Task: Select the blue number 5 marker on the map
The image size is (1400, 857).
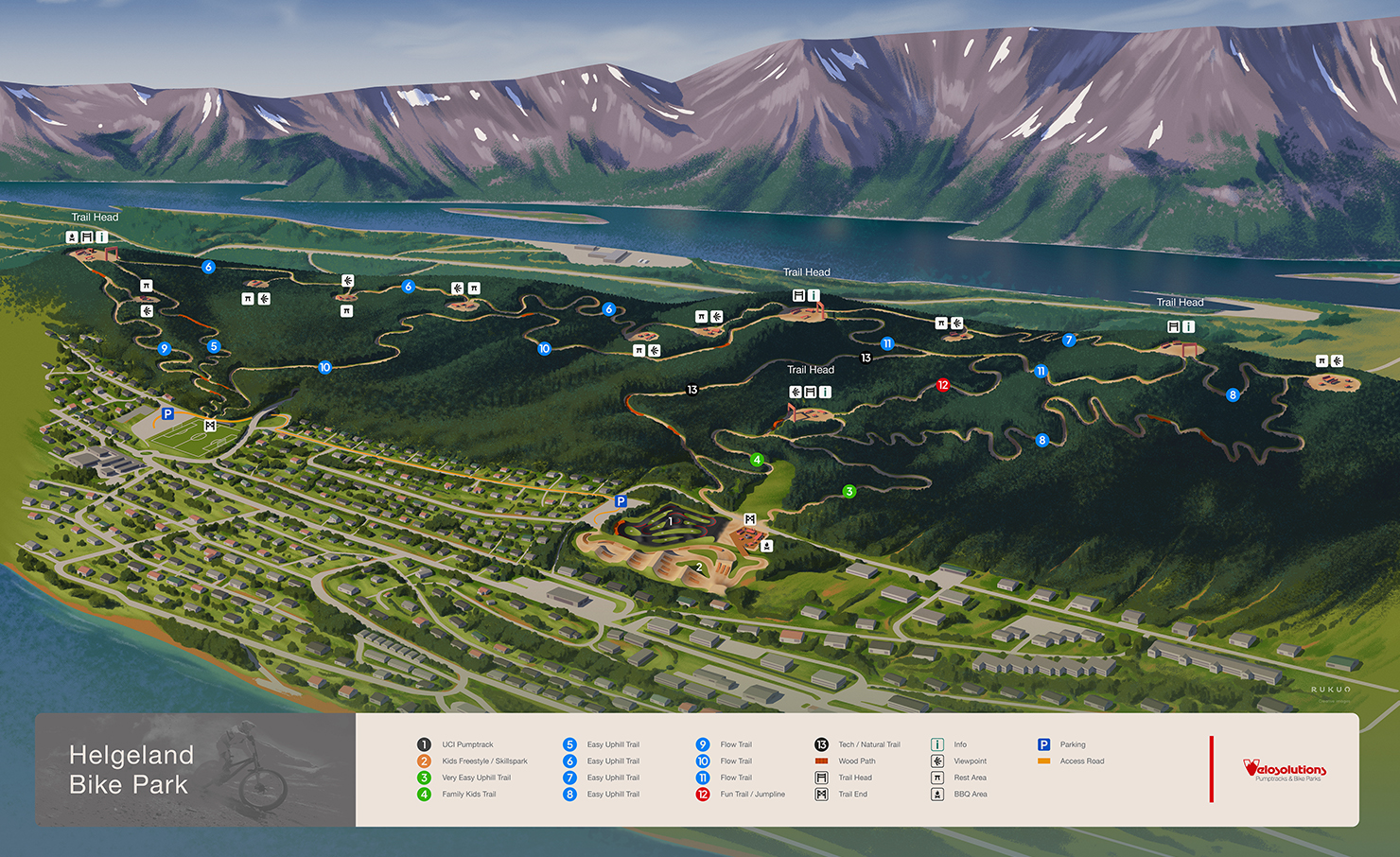Action: point(214,346)
